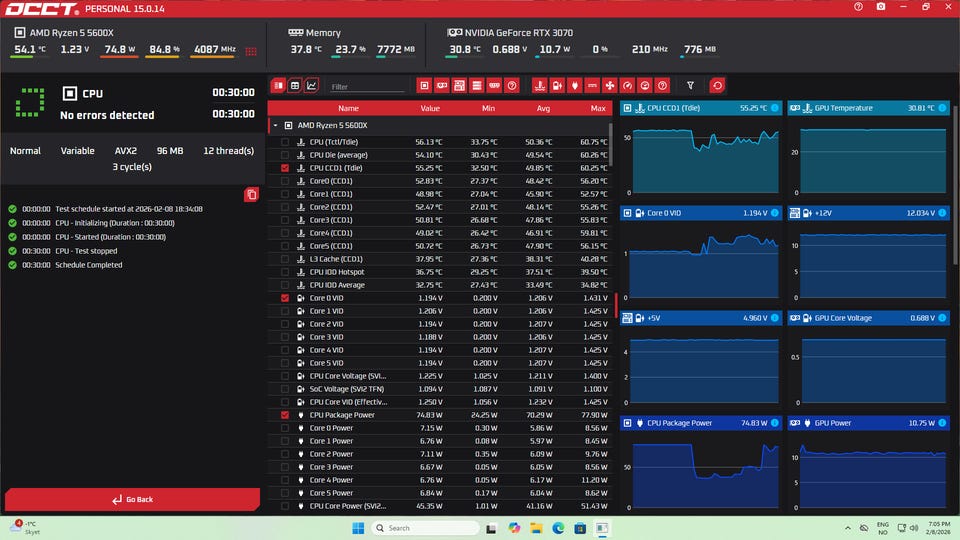Collapse the AMD Ryzen 5 5600X sensor group

pyautogui.click(x=276, y=126)
